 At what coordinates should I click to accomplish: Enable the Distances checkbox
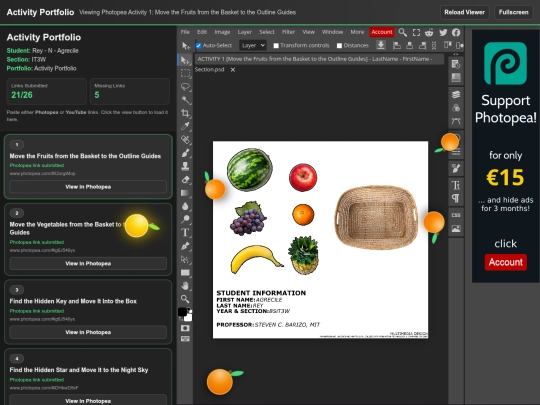[x=339, y=45]
